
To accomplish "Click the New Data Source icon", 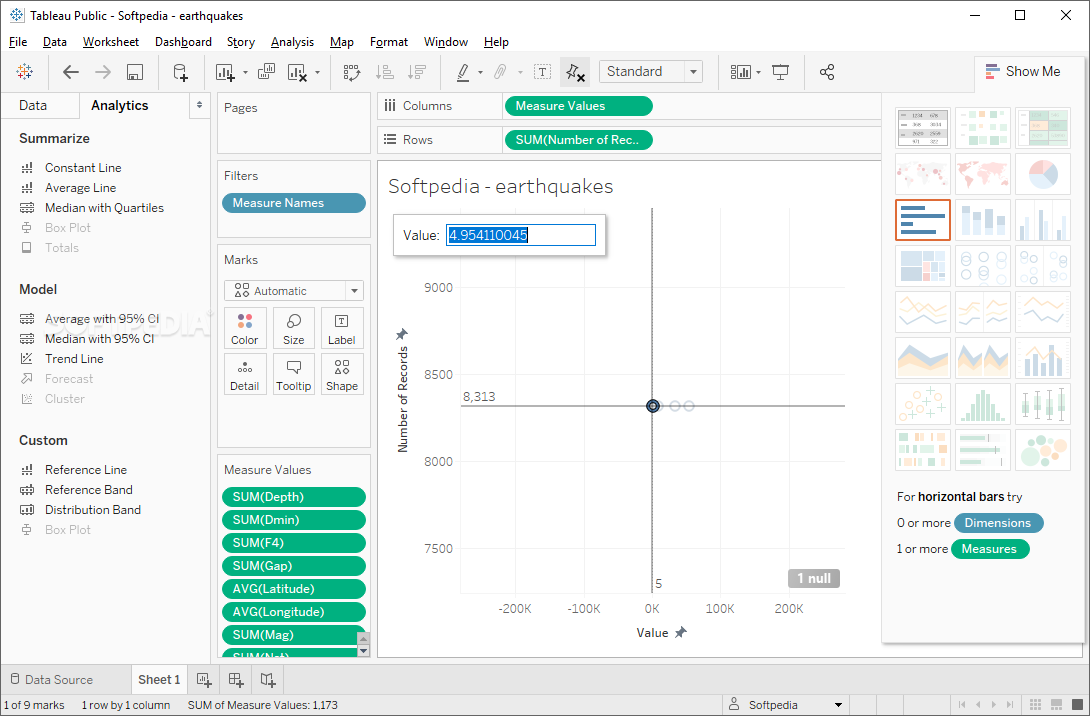I will tap(180, 72).
